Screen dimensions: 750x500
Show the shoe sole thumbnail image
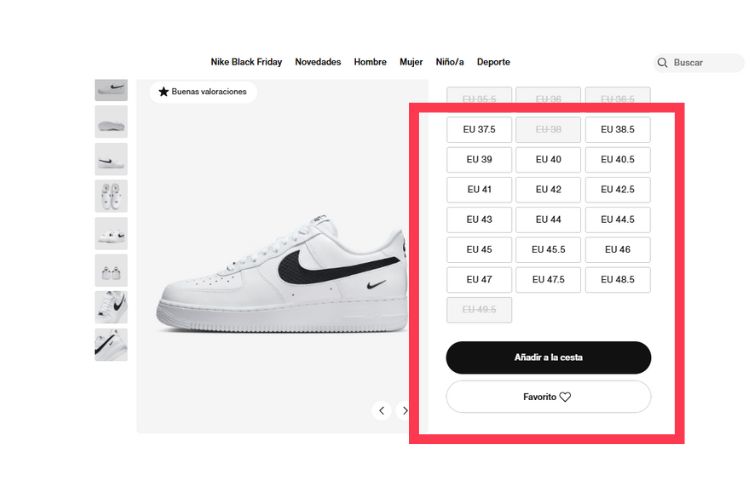click(x=111, y=122)
